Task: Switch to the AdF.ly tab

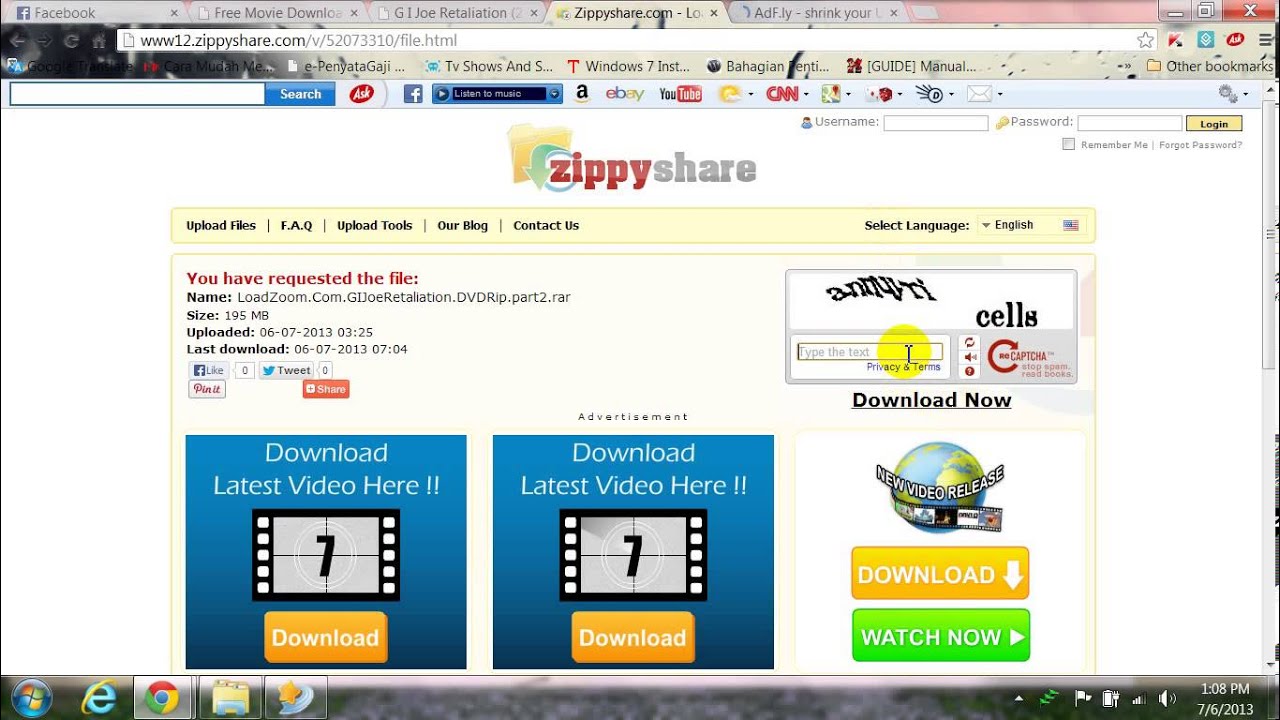Action: coord(816,13)
